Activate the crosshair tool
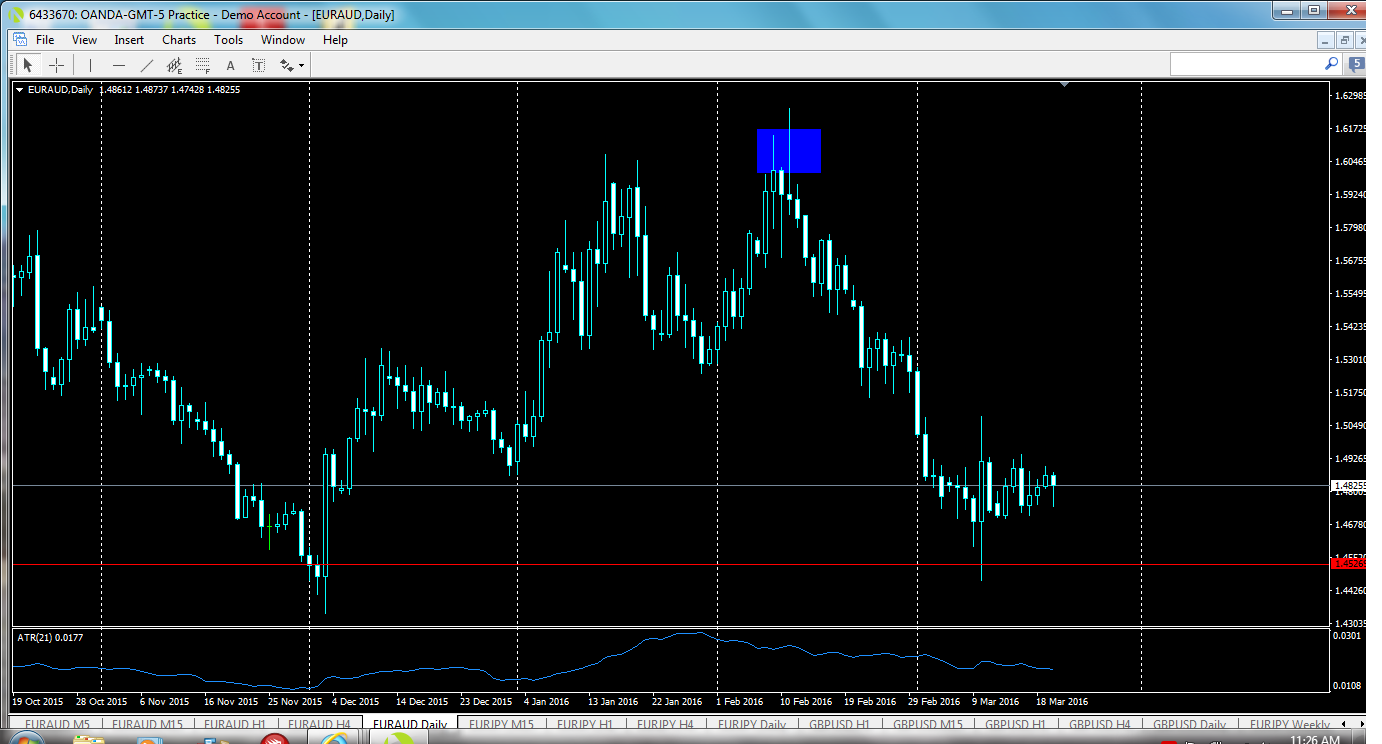Screen dimensions: 1382x744 [56, 65]
